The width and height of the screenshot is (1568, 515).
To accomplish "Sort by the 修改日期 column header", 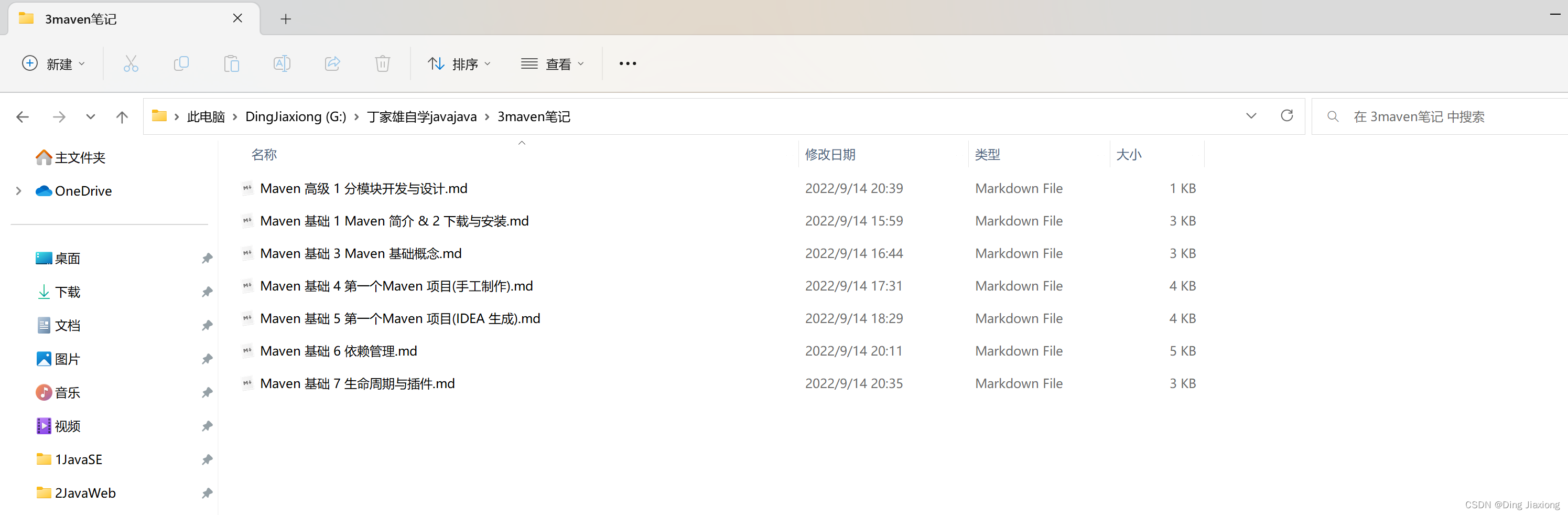I will [830, 155].
